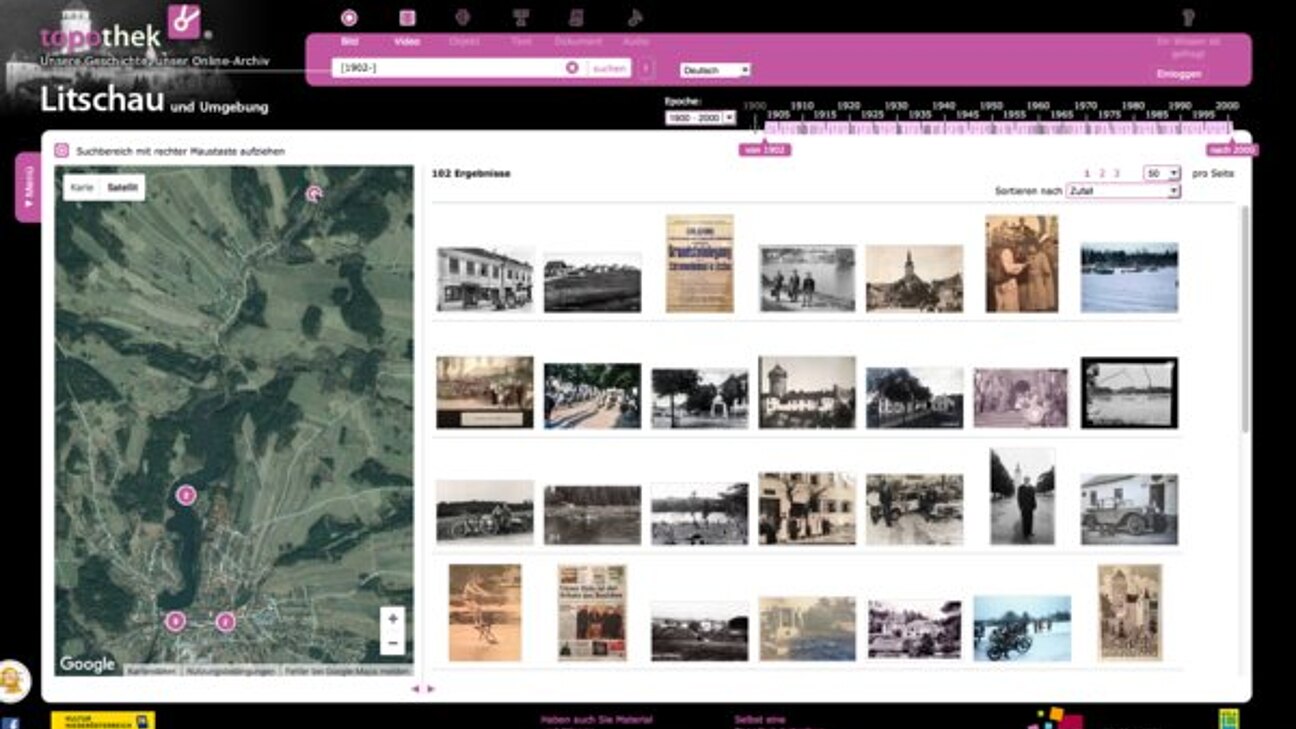Open 'Fehler bei Google Maps melden' link
Viewport: 1296px width, 729px height.
[347, 671]
